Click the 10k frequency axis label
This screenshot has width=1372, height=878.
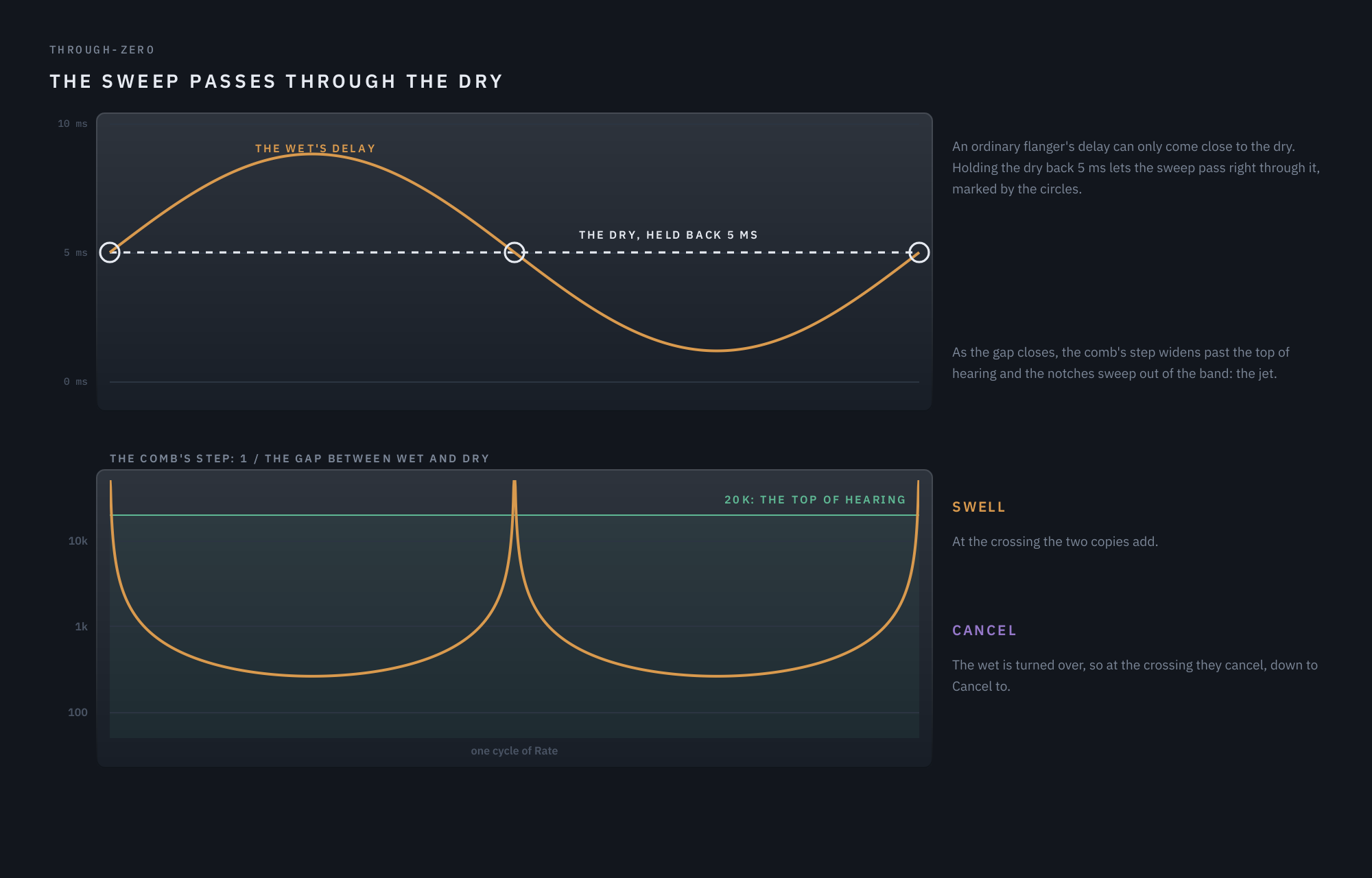point(78,541)
